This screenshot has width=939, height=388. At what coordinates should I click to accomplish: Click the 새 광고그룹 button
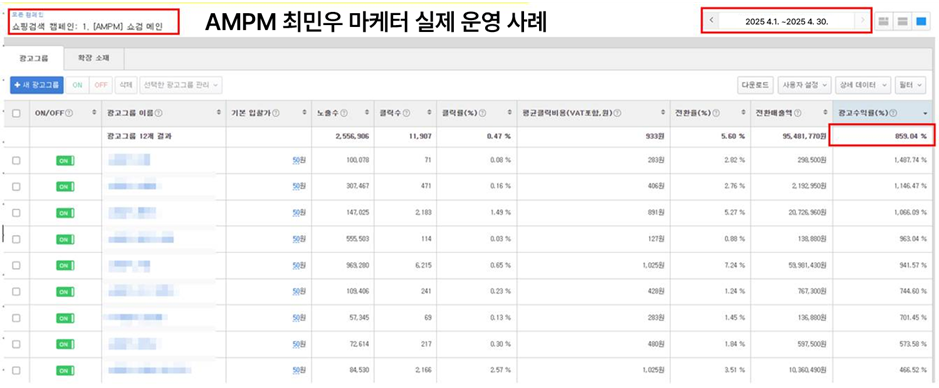[36, 85]
